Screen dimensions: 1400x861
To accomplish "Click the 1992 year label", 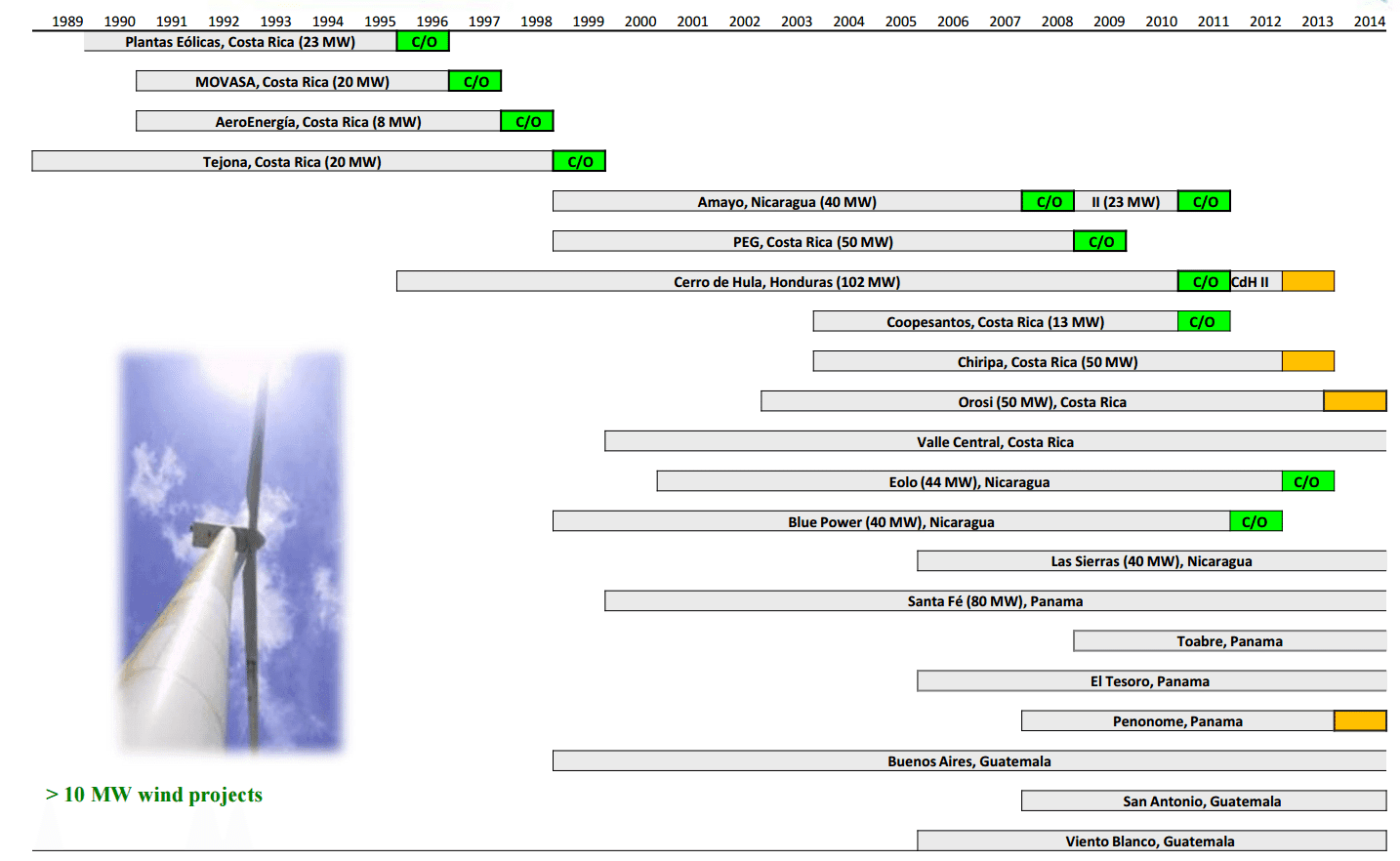I will (224, 21).
